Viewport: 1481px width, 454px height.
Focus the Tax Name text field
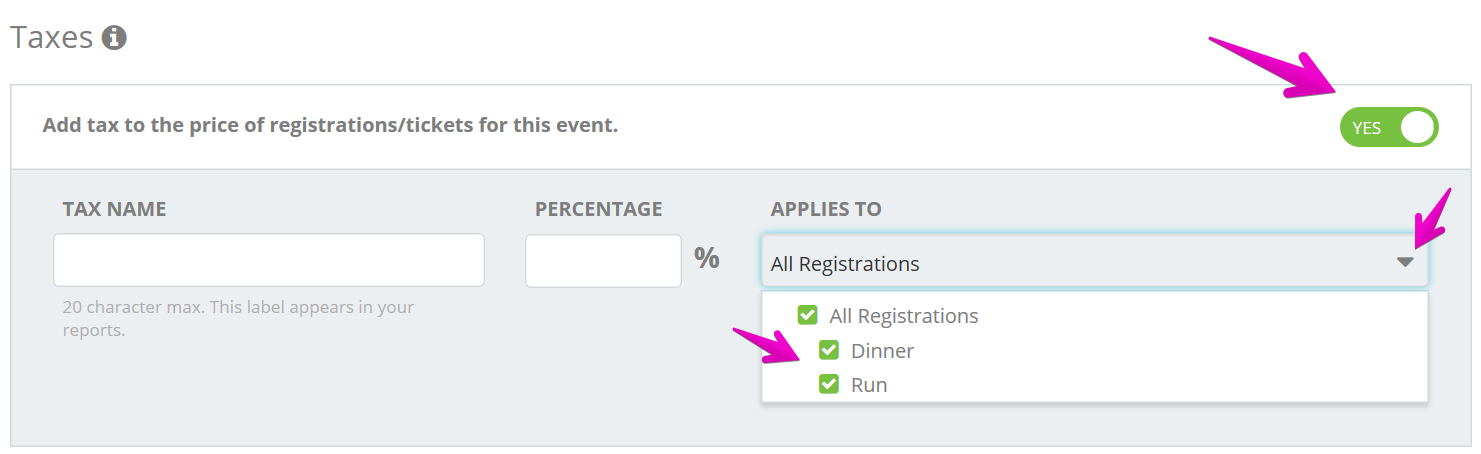click(269, 260)
